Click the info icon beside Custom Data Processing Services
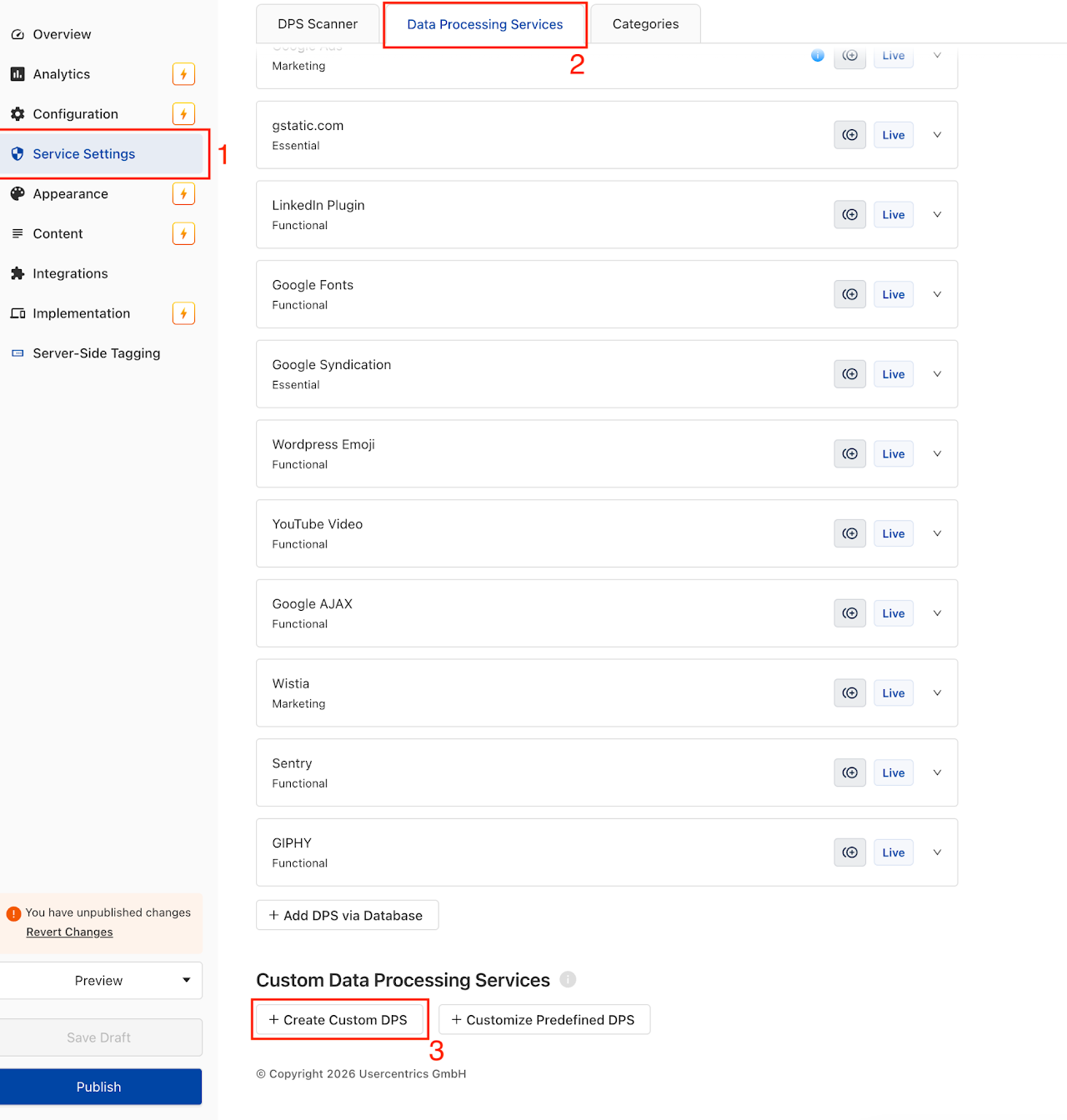This screenshot has height=1120, width=1067. pos(568,980)
